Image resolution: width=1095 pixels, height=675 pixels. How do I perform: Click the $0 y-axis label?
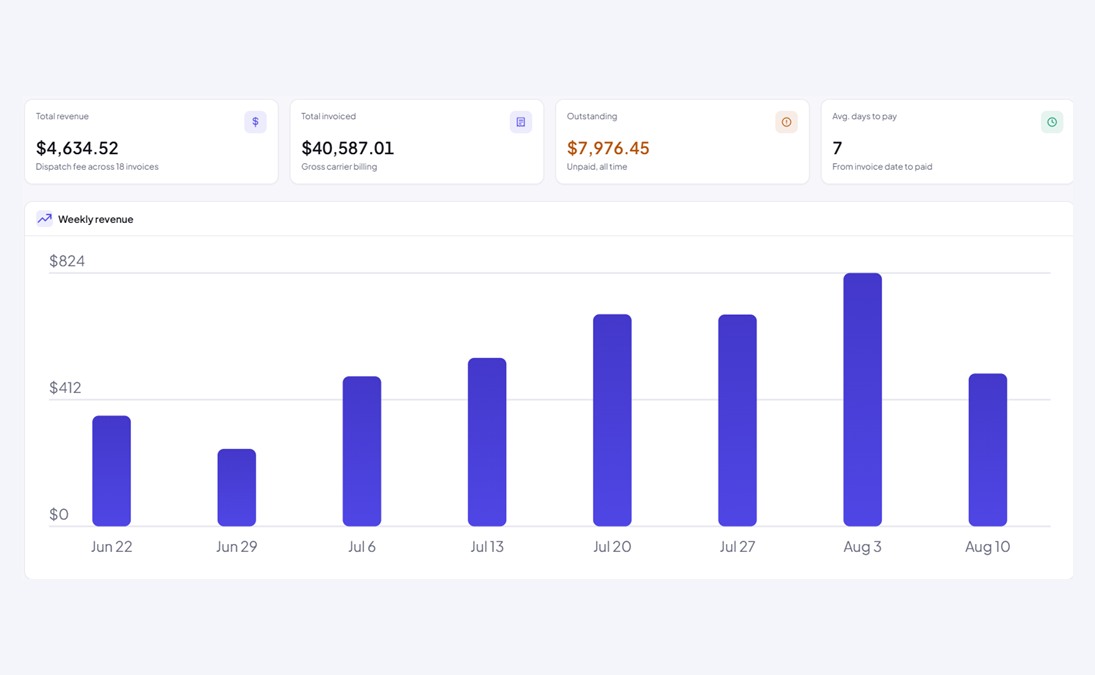59,514
